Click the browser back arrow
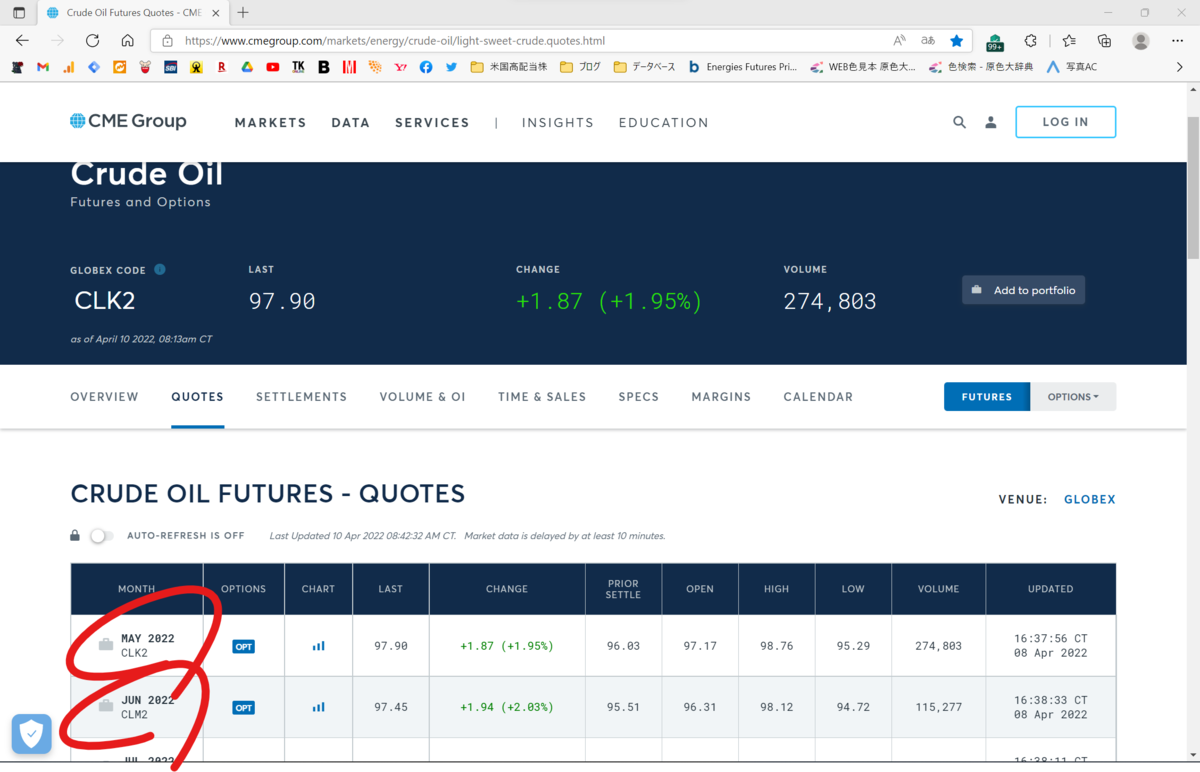The image size is (1200, 772). [x=22, y=41]
